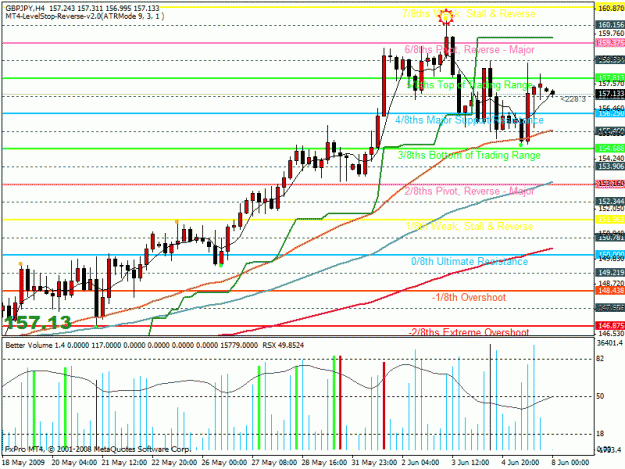Viewport: 625px width, 469px height.
Task: Click the 146.875 red price tag
Action: pos(610,326)
